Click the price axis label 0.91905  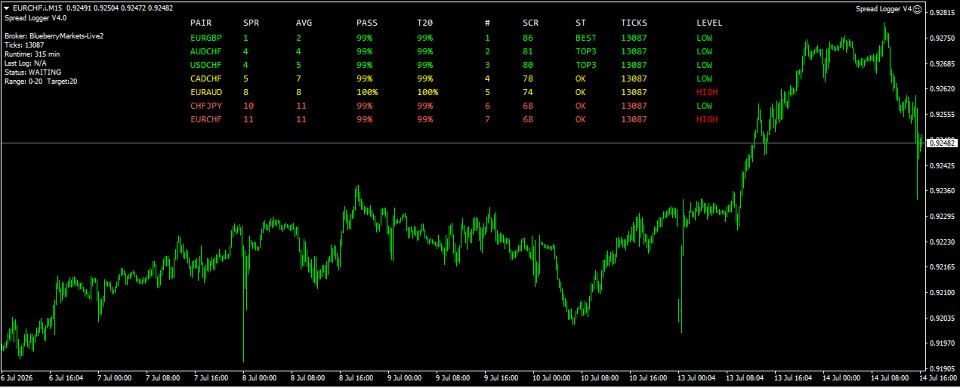943,369
